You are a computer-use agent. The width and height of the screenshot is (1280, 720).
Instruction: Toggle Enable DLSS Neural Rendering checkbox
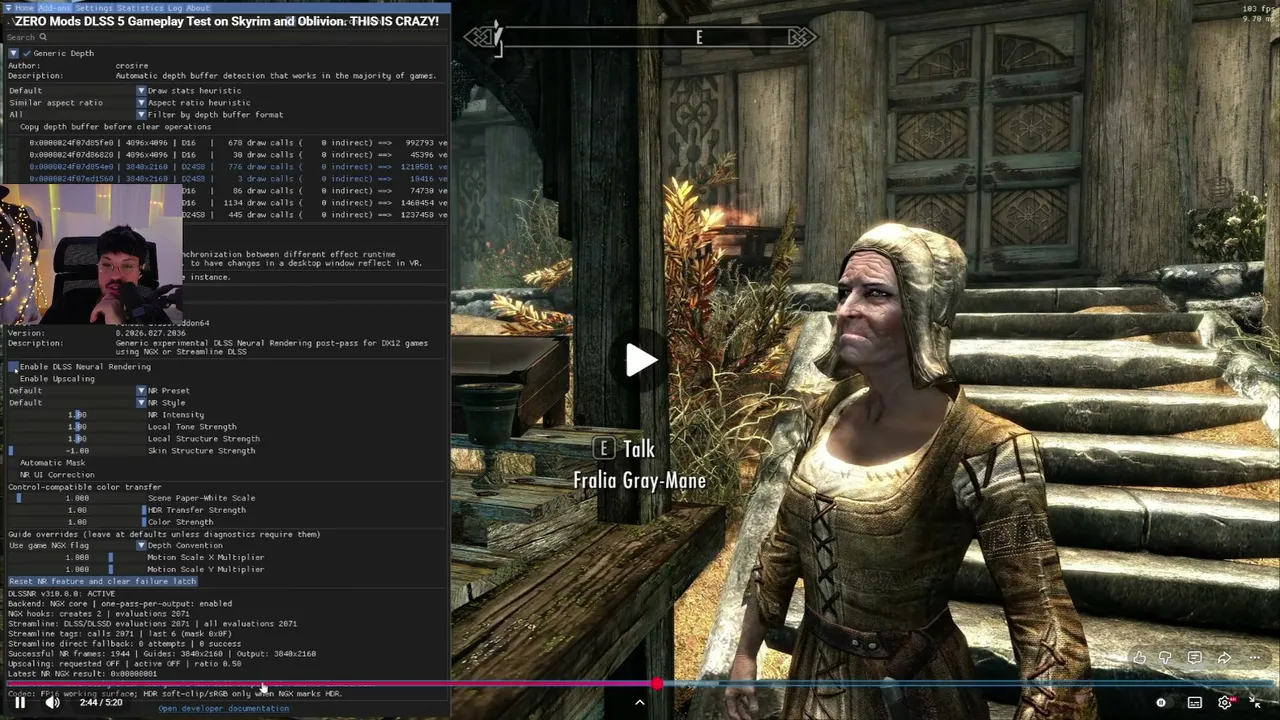pos(13,367)
